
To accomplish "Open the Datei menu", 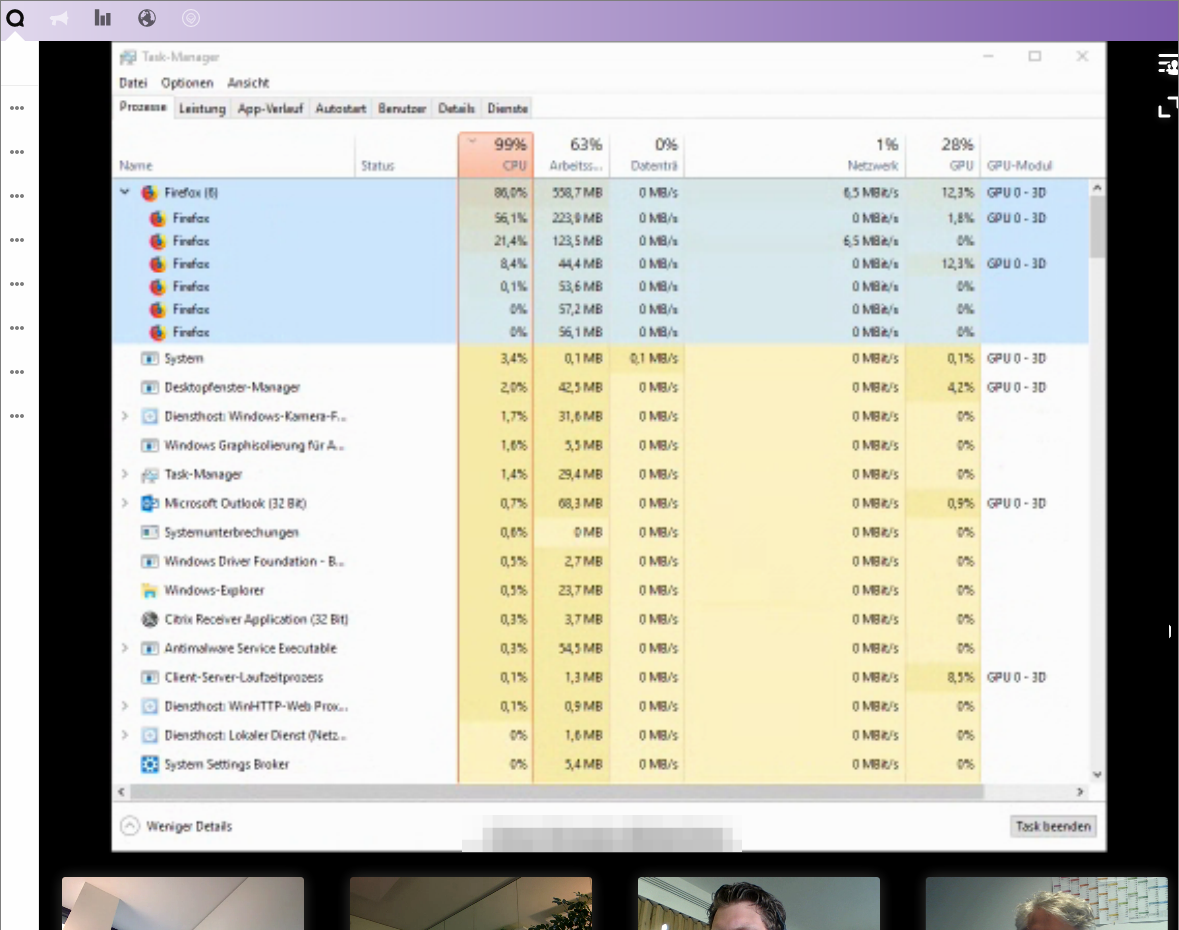I will coord(133,83).
